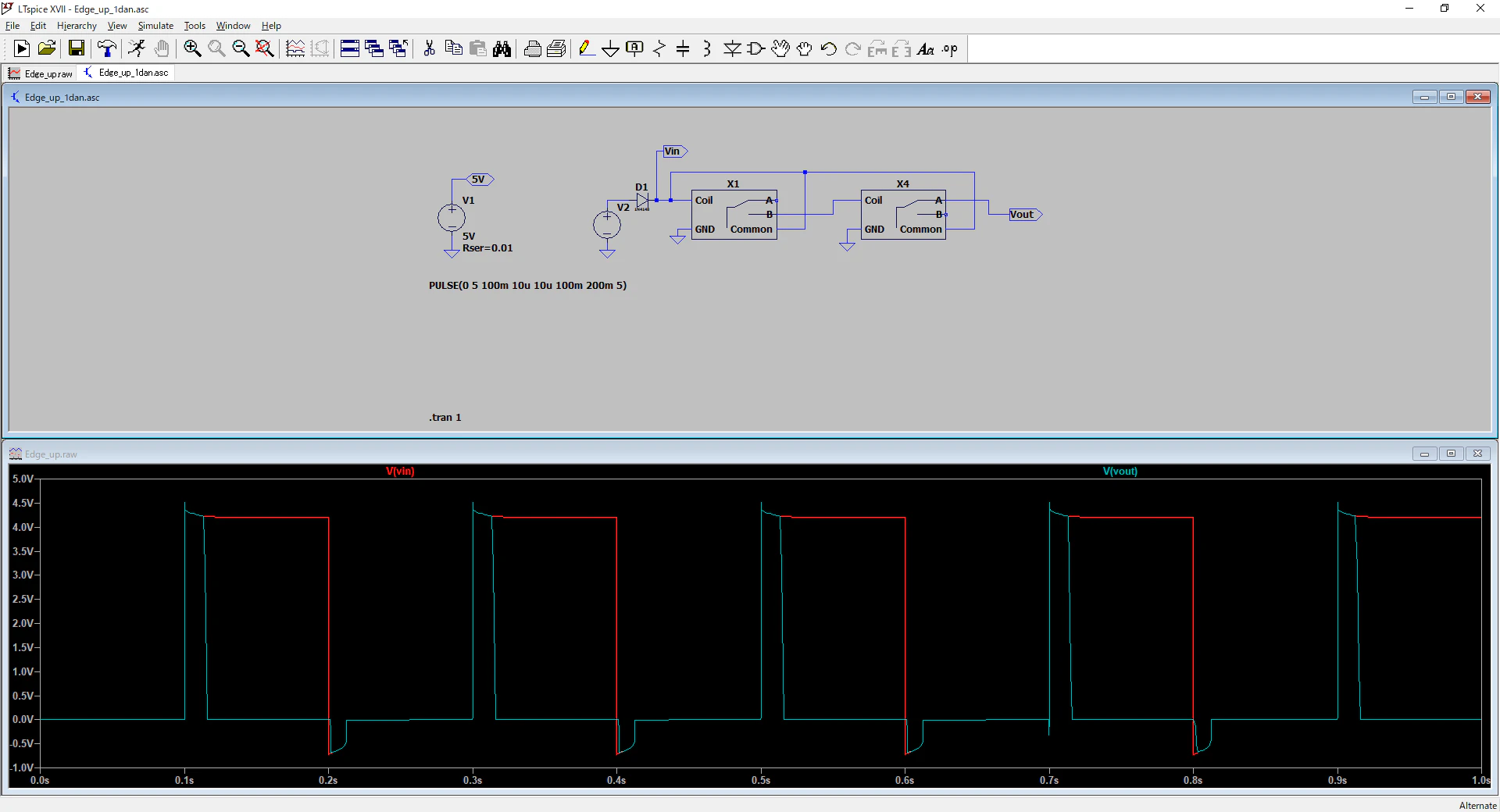The image size is (1500, 812).
Task: Save the schematic with the floppy icon
Action: pyautogui.click(x=77, y=49)
